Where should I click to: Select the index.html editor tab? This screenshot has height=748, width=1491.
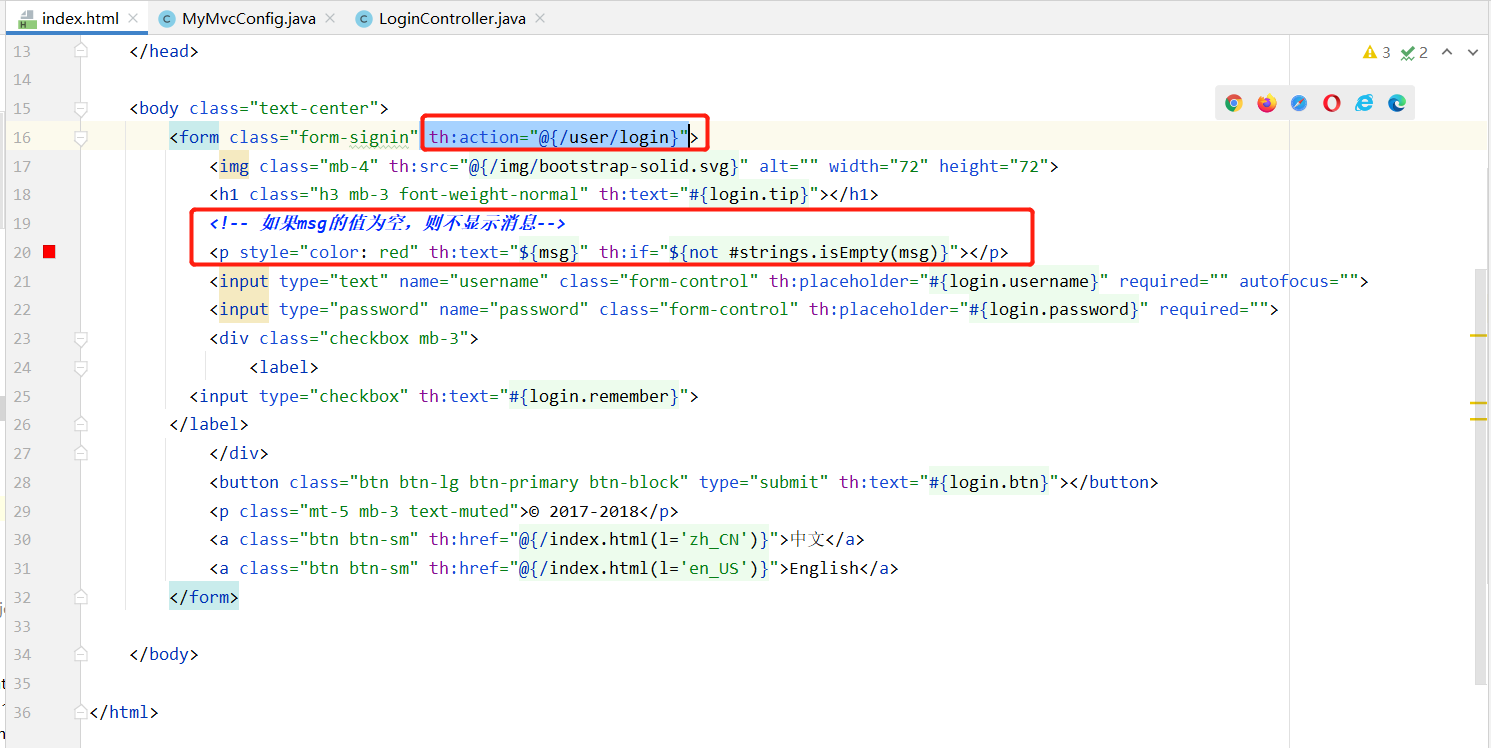point(79,19)
